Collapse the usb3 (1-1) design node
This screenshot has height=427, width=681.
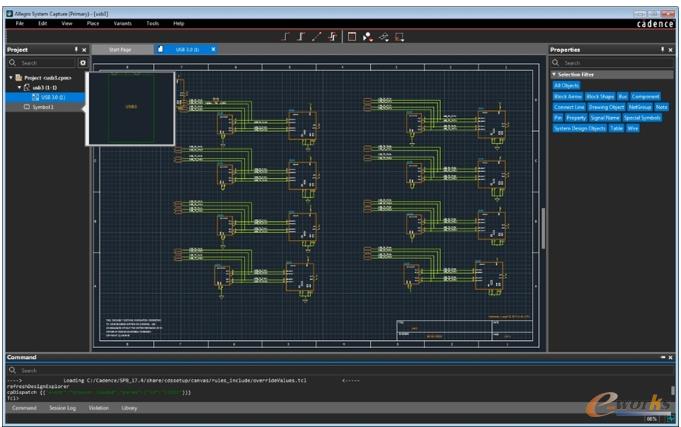point(19,87)
